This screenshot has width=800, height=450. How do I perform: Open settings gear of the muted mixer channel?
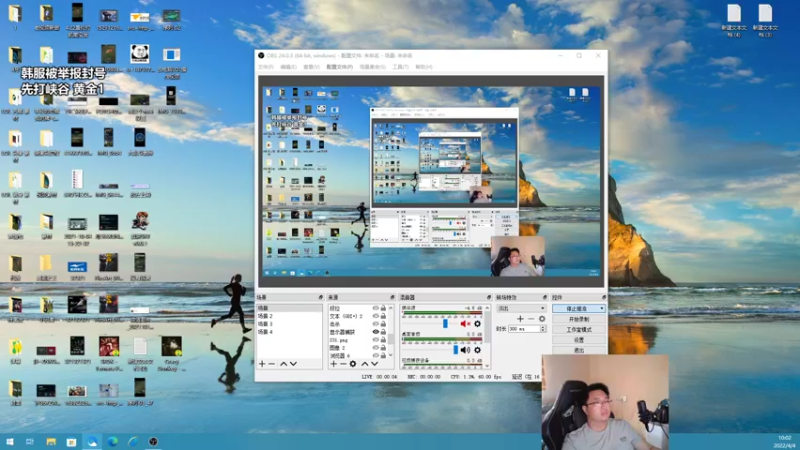click(x=478, y=323)
